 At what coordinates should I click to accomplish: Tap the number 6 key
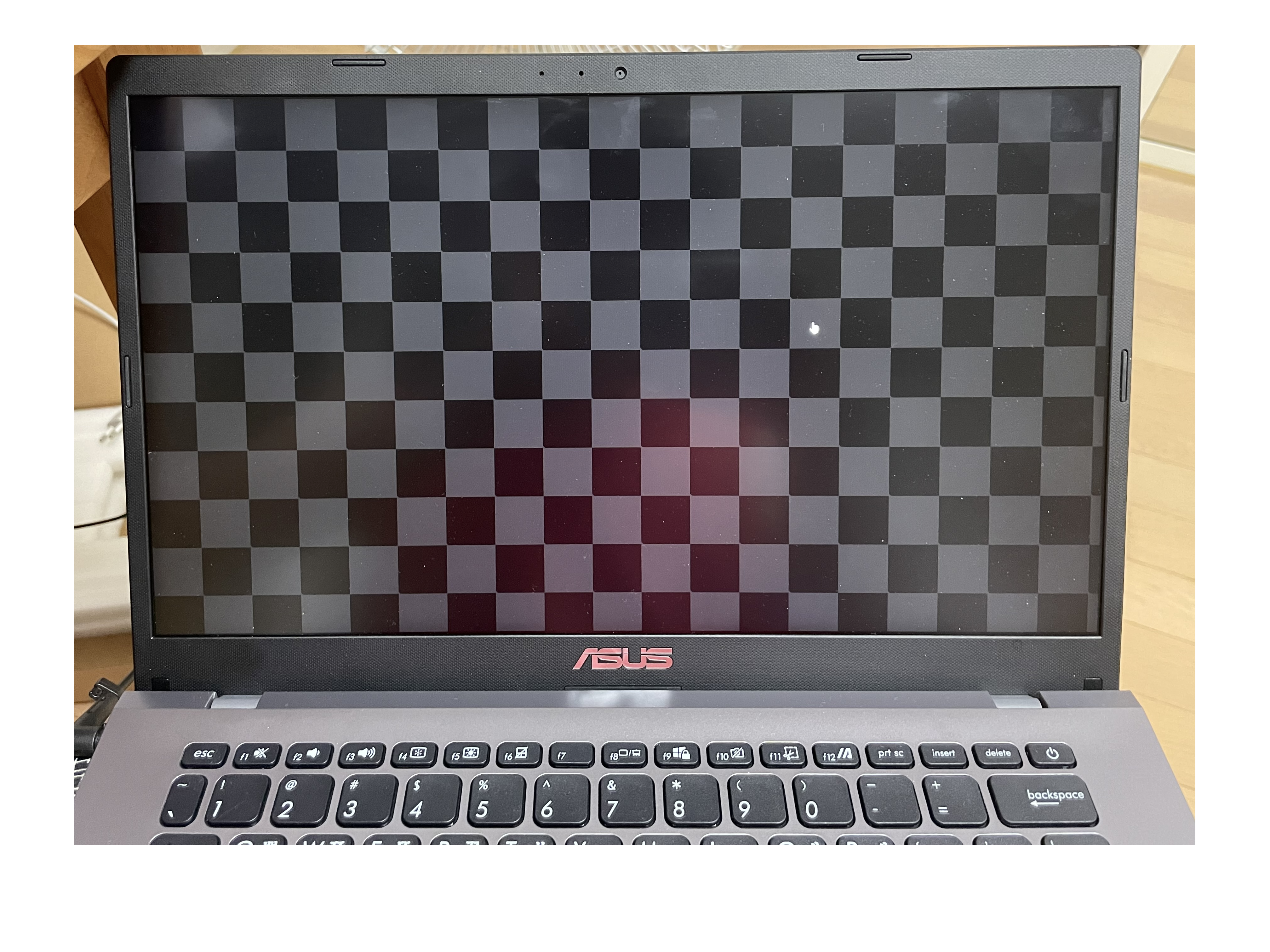(561, 800)
